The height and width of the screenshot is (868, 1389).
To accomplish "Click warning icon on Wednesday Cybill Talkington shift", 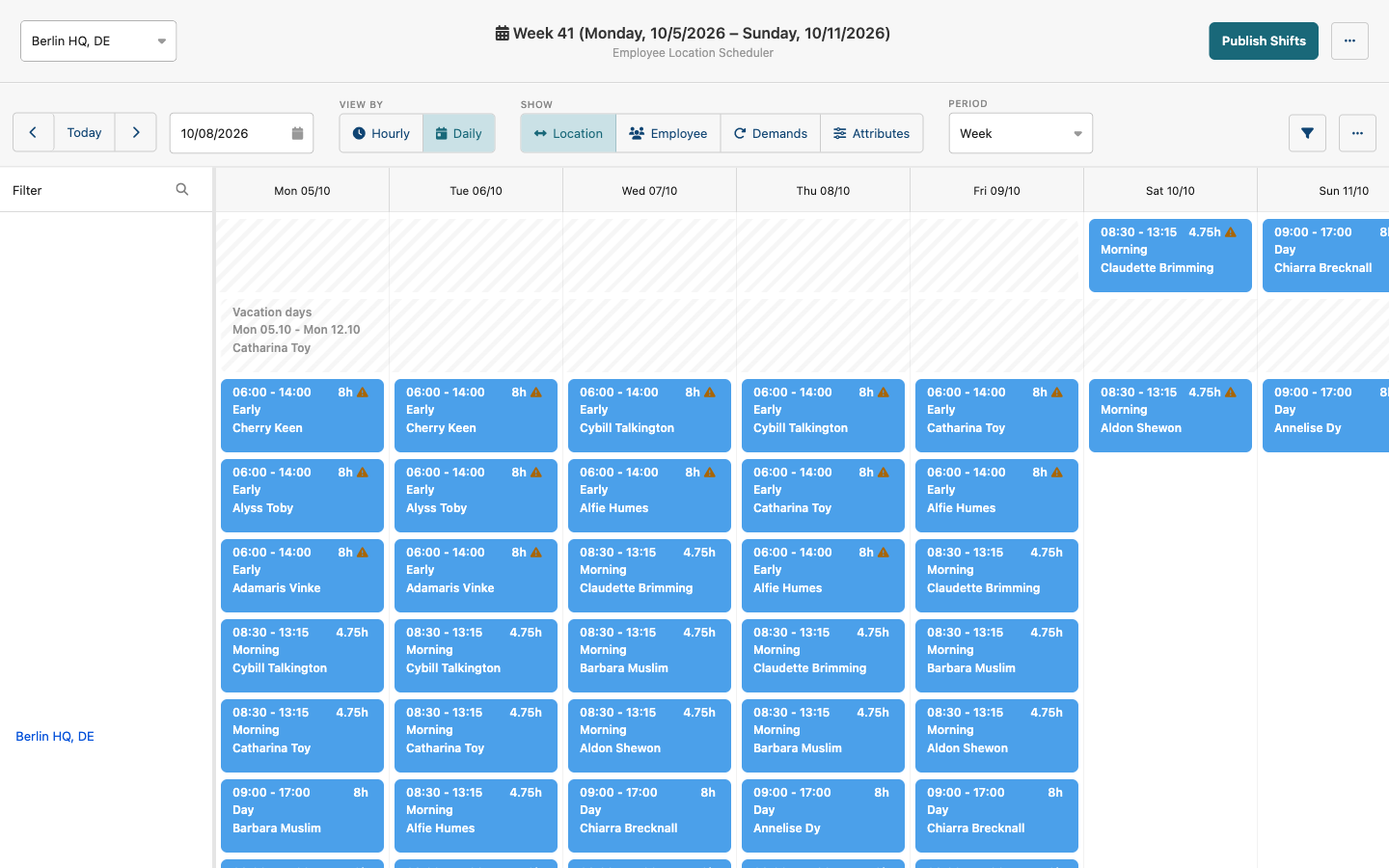I will 710,393.
